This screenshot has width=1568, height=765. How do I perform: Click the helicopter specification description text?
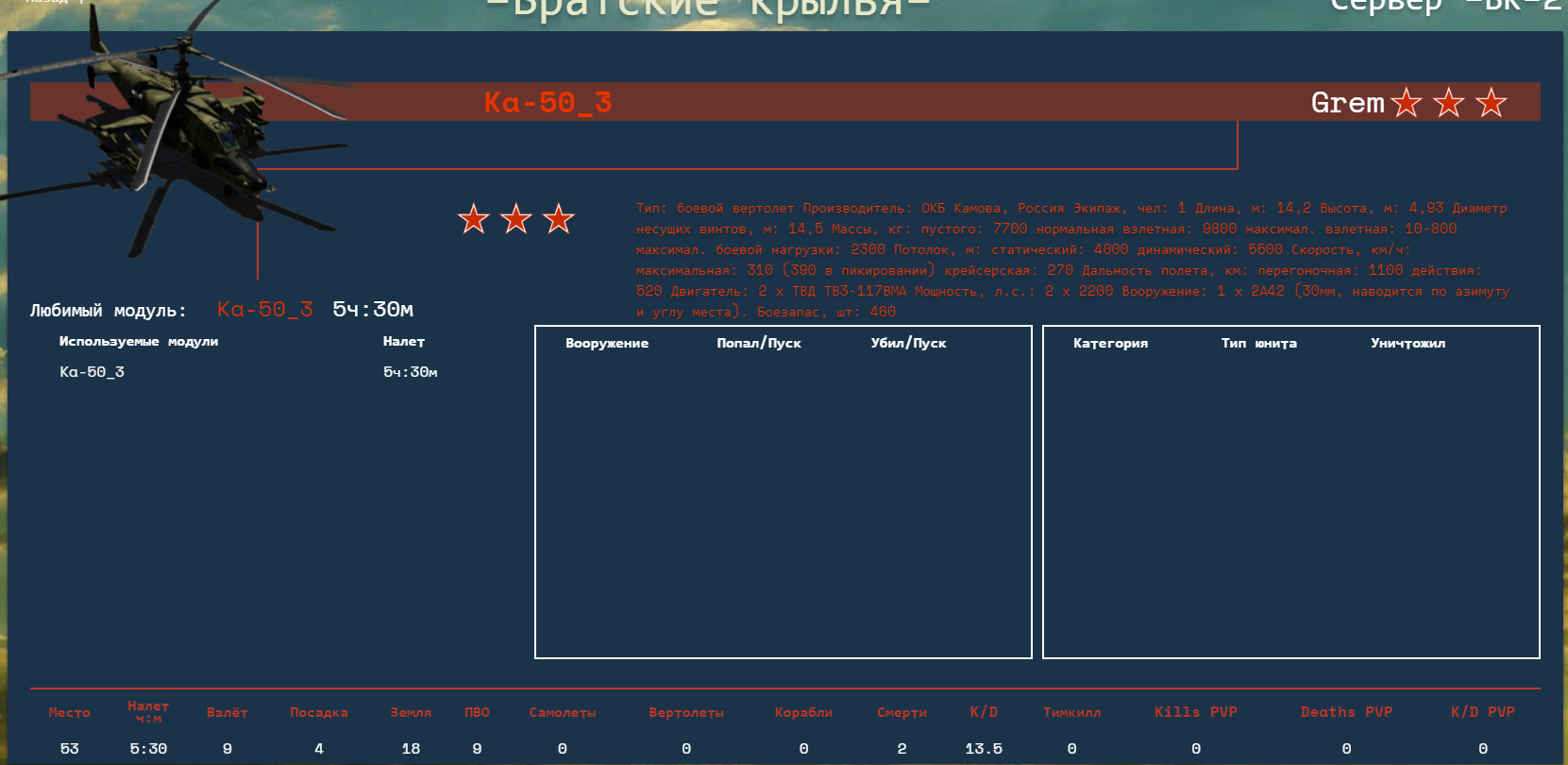(x=1072, y=260)
